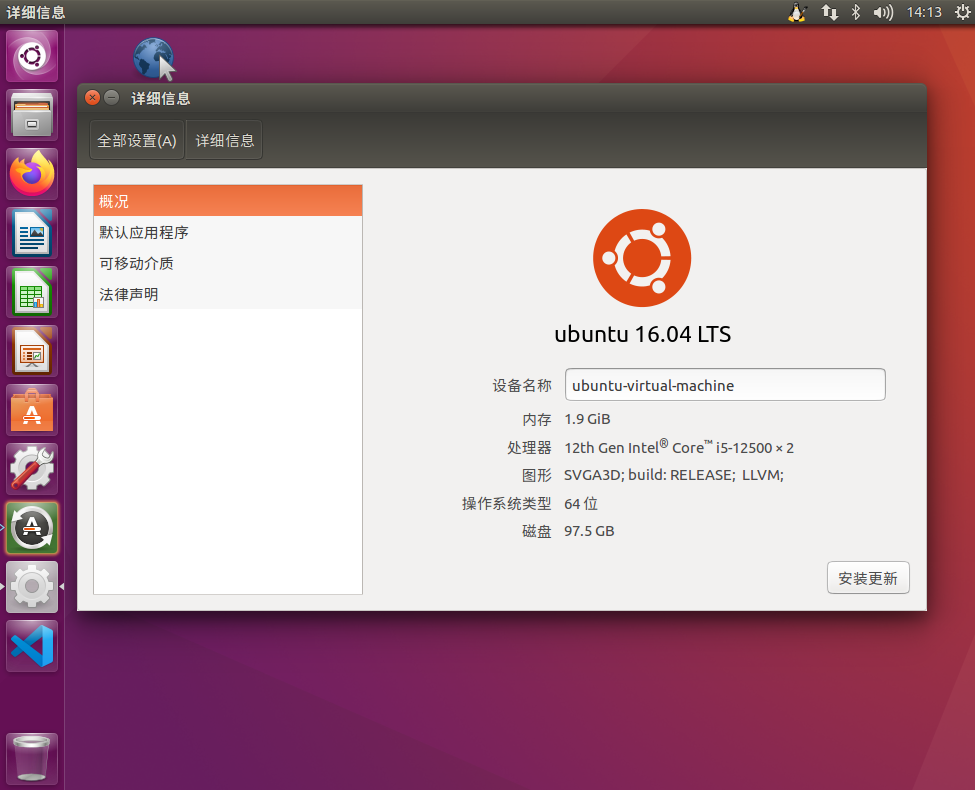The height and width of the screenshot is (790, 975).
Task: Click the 安装更新 button
Action: (867, 578)
